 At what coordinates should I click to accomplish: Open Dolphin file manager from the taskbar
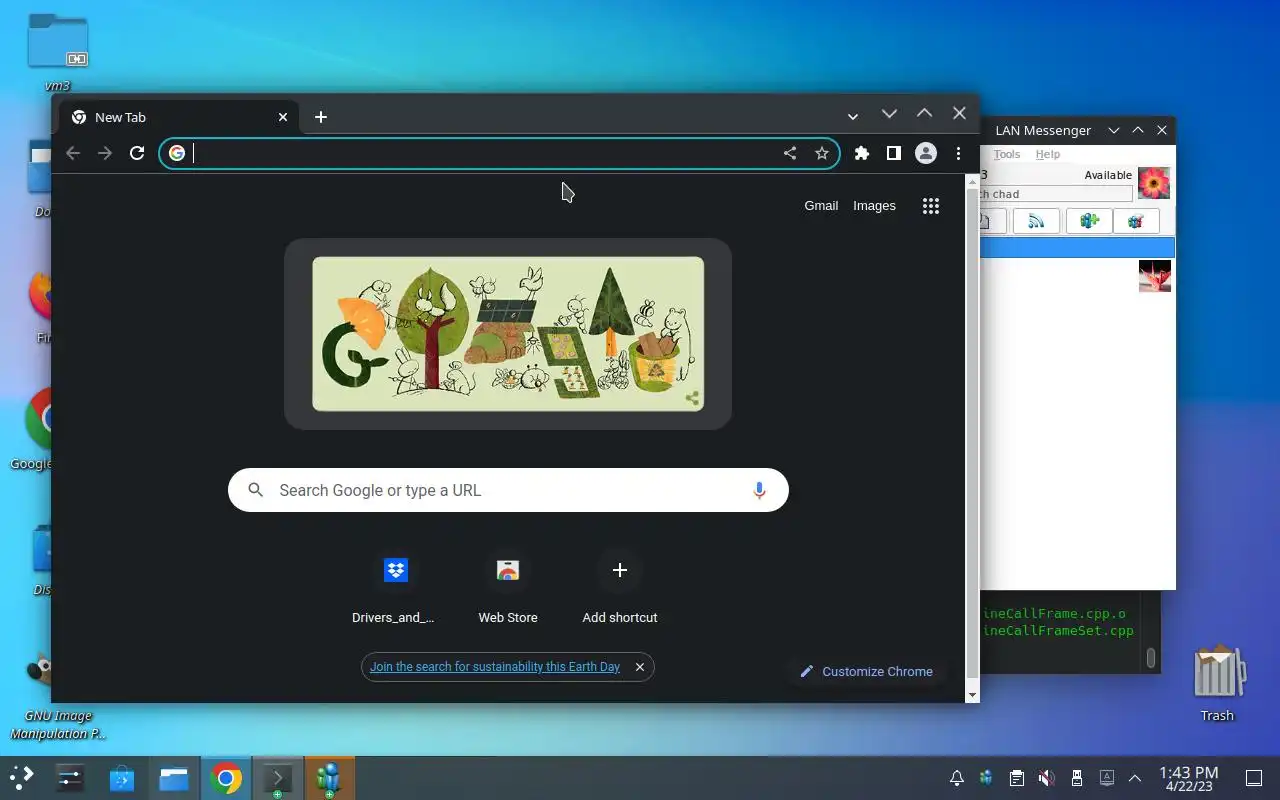pos(174,778)
